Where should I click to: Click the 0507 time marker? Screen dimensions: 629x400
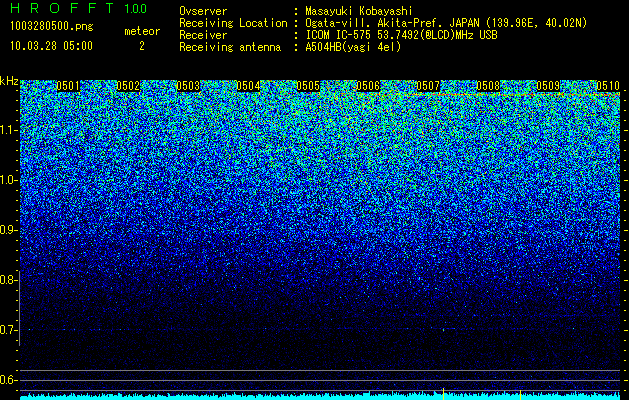point(428,86)
